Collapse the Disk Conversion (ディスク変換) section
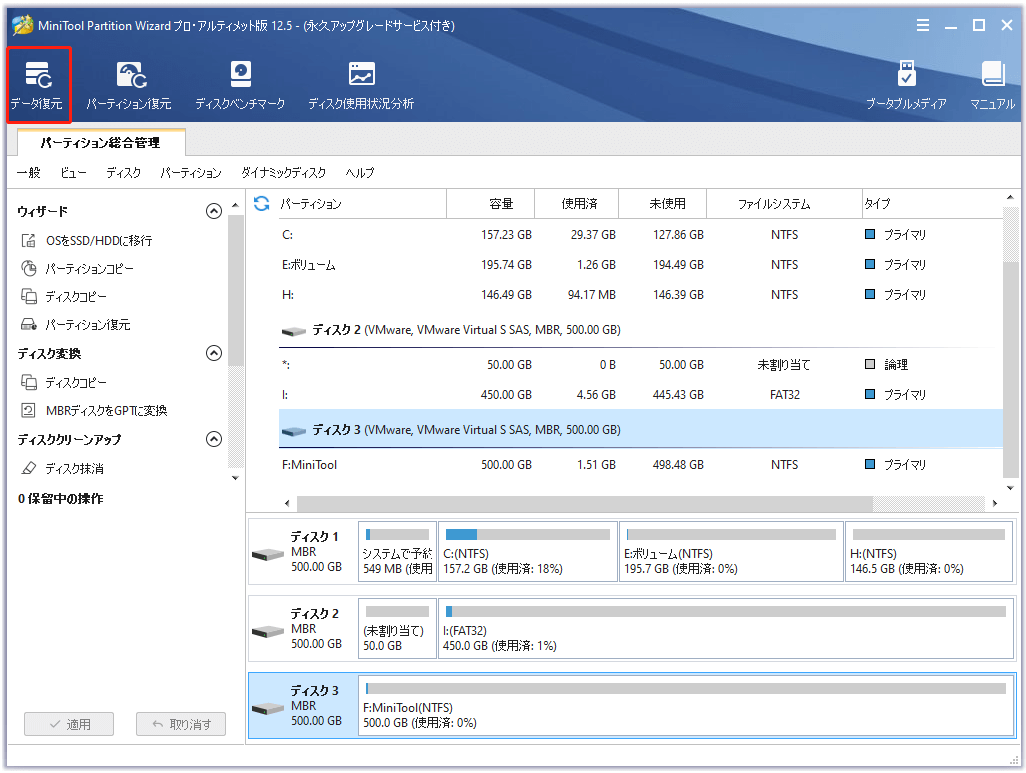 point(213,352)
